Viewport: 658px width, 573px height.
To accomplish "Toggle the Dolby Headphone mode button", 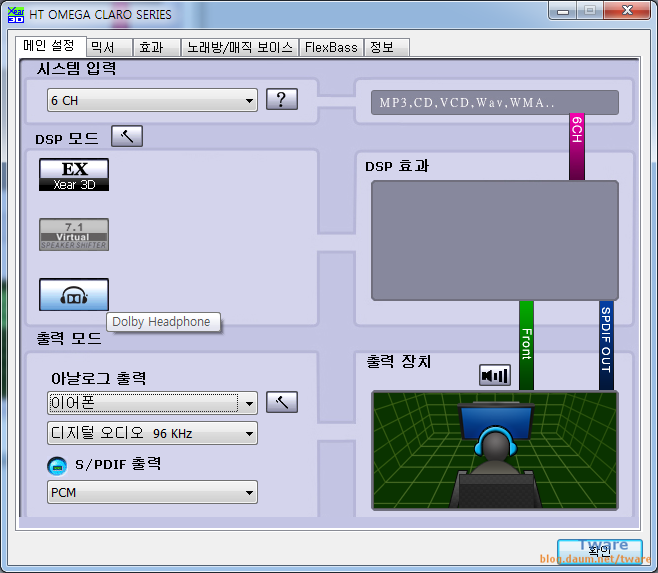I will tap(74, 295).
